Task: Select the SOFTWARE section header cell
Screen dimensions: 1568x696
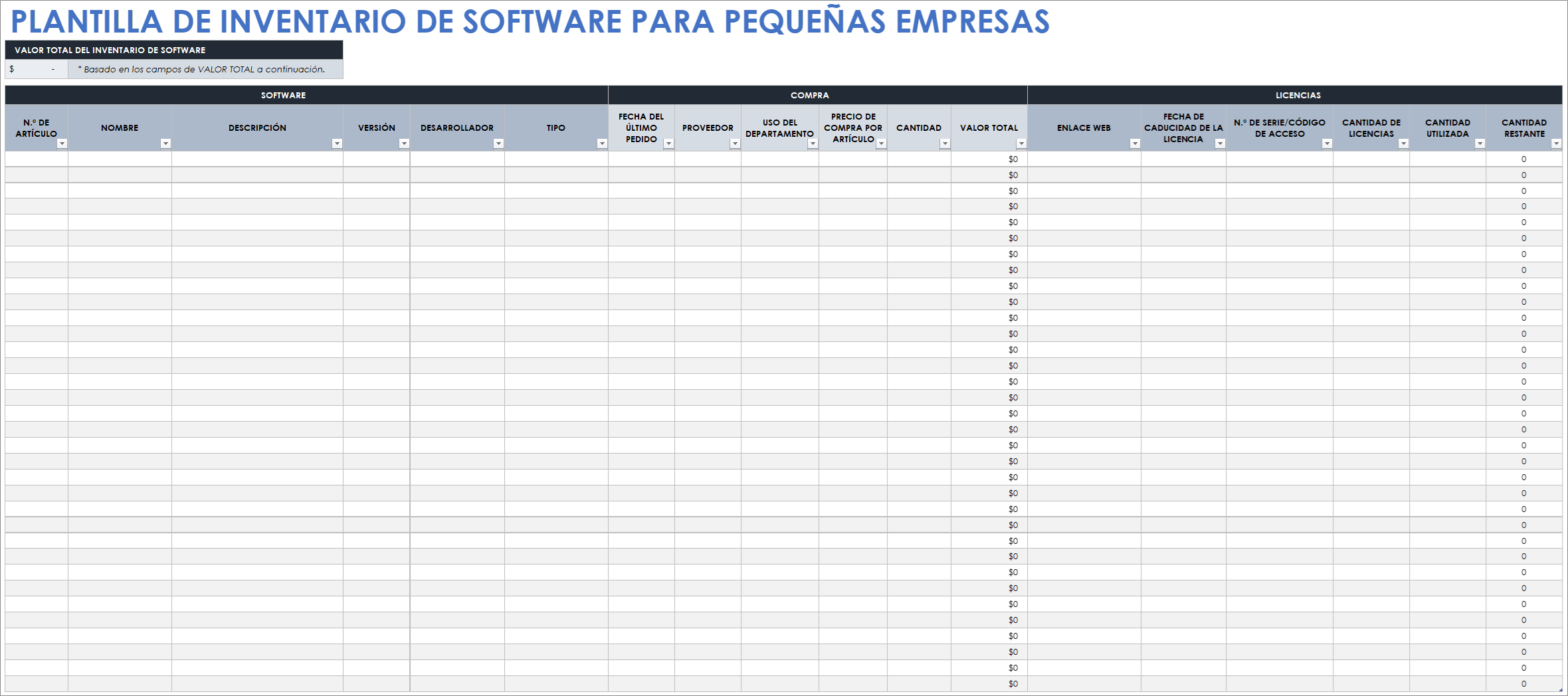Action: (x=306, y=95)
